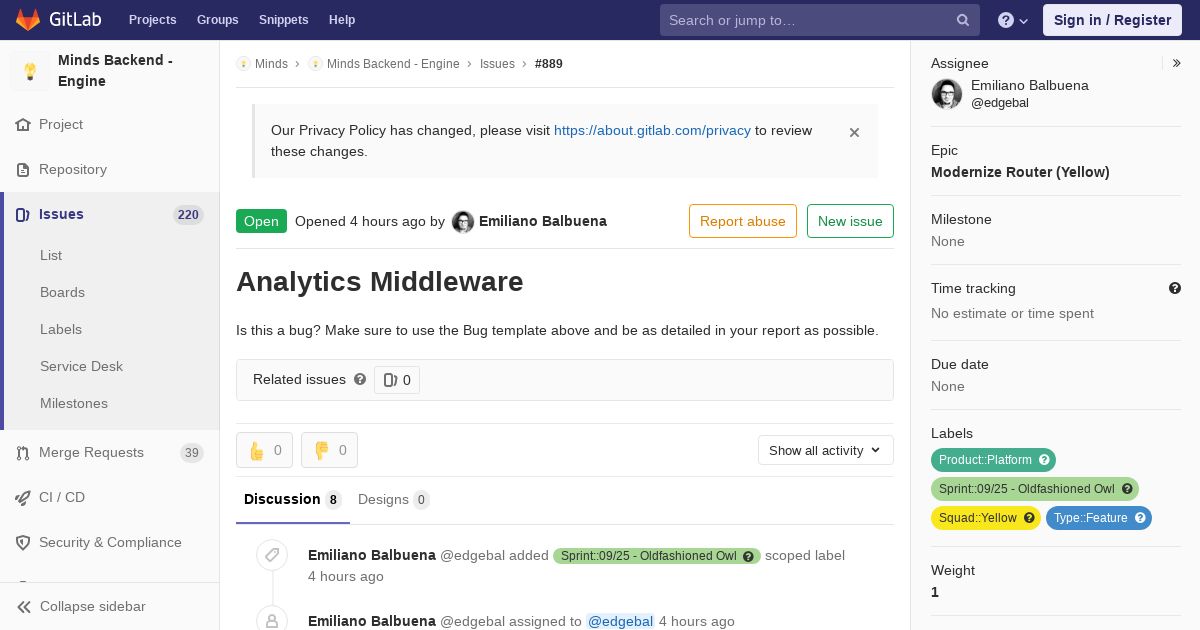Dismiss the Privacy Policy banner
Viewport: 1200px width, 630px height.
pos(854,132)
